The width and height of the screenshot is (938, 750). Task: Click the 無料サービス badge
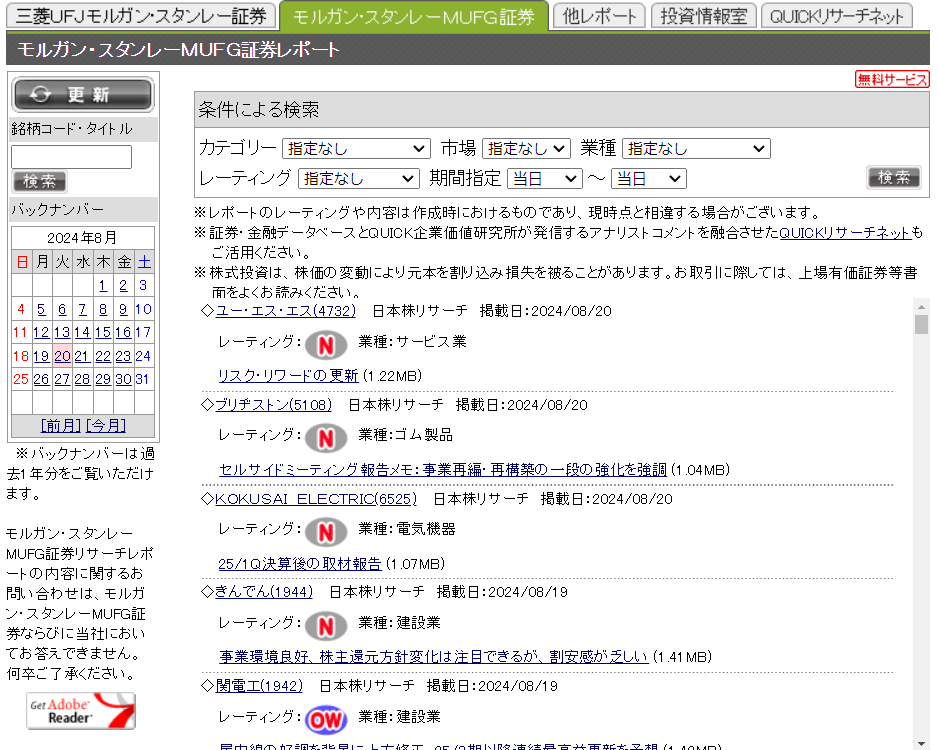point(892,79)
